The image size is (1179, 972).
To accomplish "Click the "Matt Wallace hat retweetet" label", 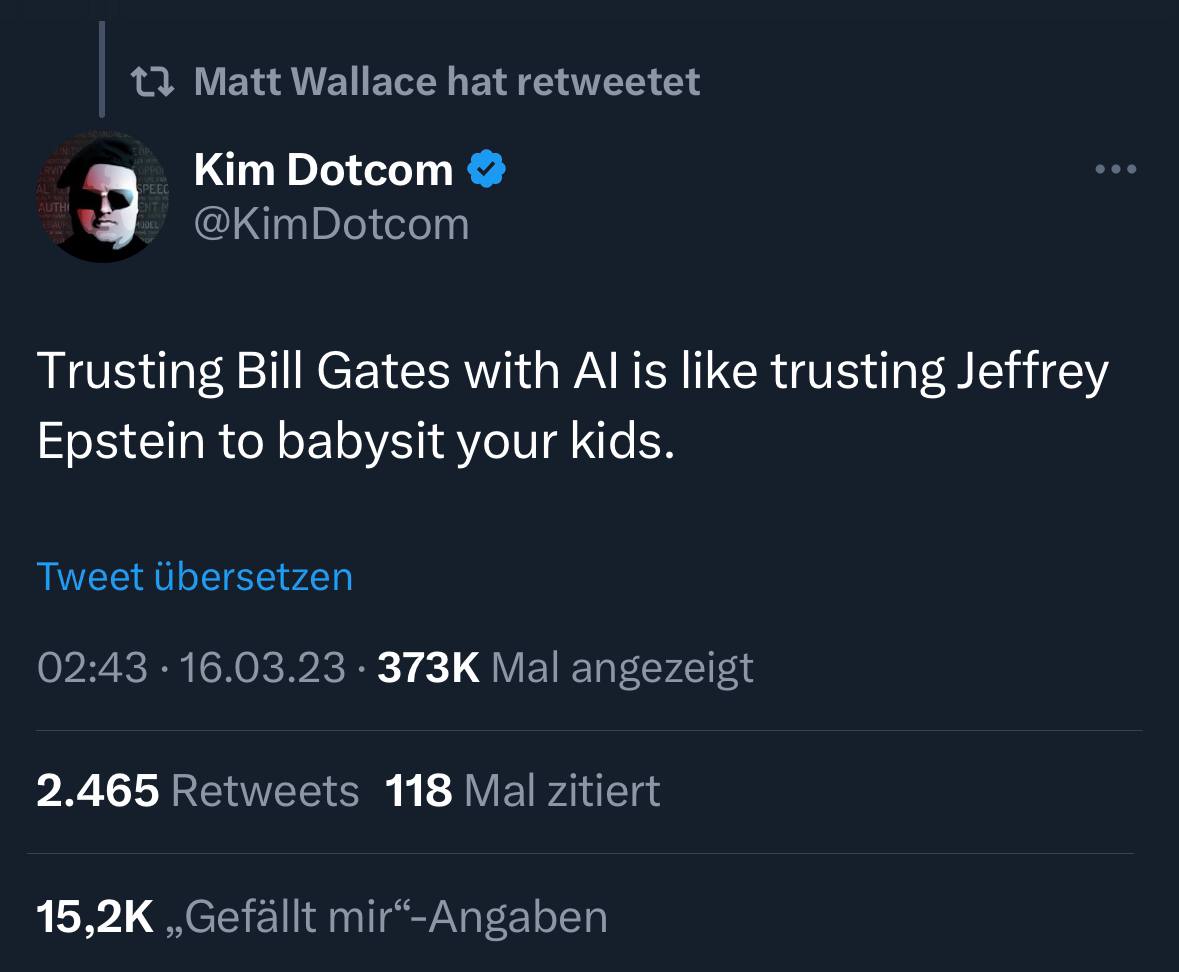I will pyautogui.click(x=448, y=80).
